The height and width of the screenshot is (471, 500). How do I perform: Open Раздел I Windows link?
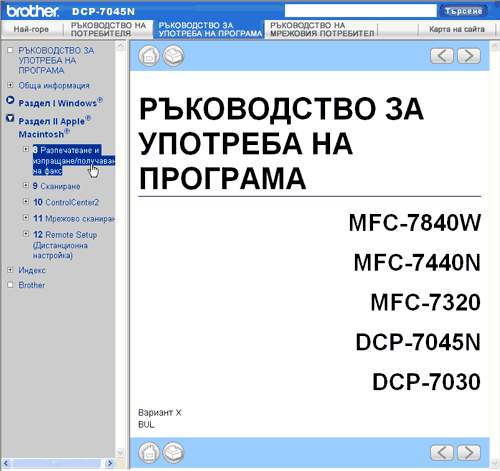[x=60, y=102]
